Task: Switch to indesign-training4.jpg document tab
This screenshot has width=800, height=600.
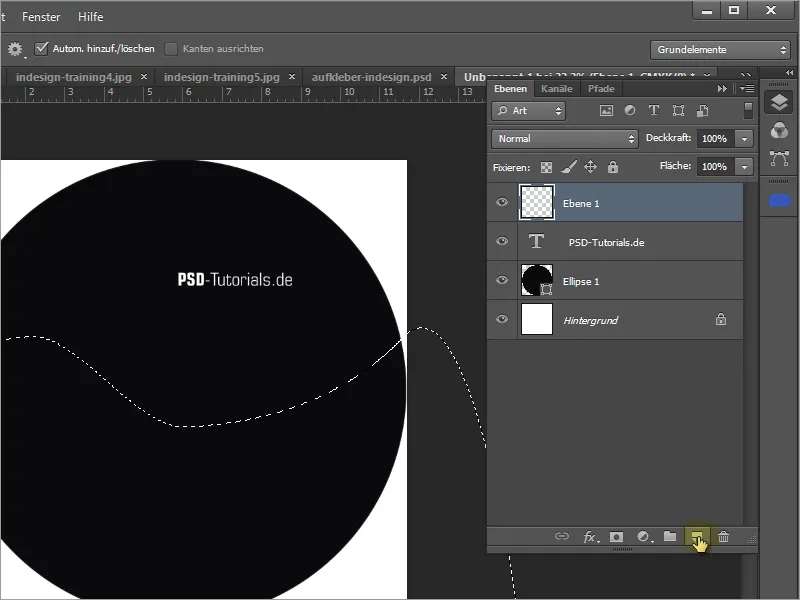Action: pyautogui.click(x=73, y=77)
